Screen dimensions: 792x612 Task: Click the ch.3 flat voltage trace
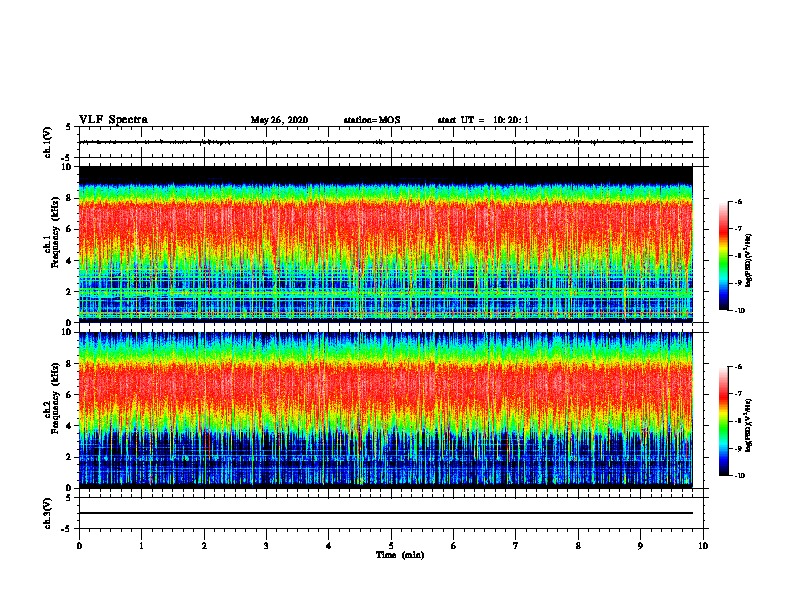pyautogui.click(x=386, y=513)
